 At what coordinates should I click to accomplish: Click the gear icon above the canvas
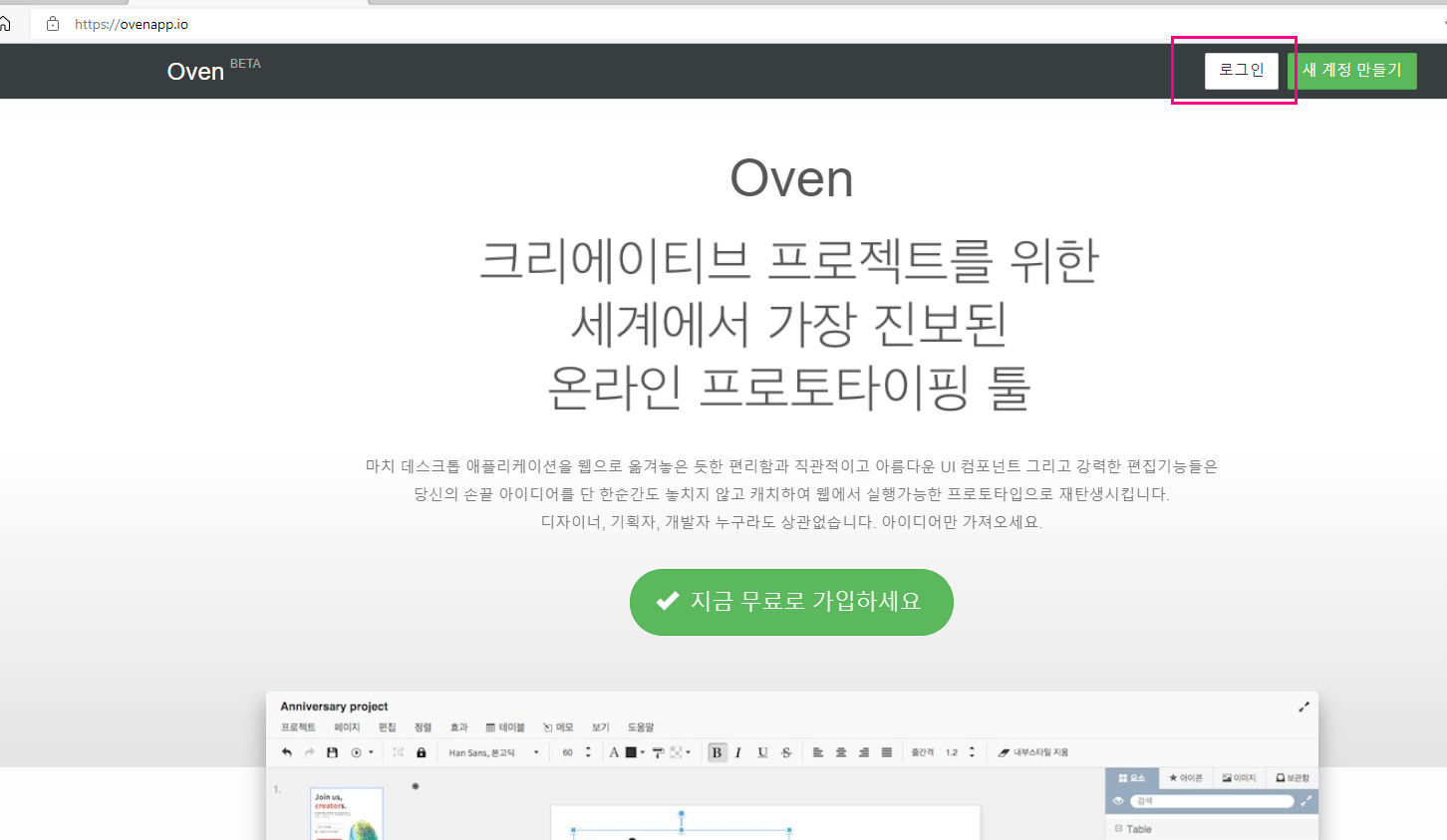[416, 786]
